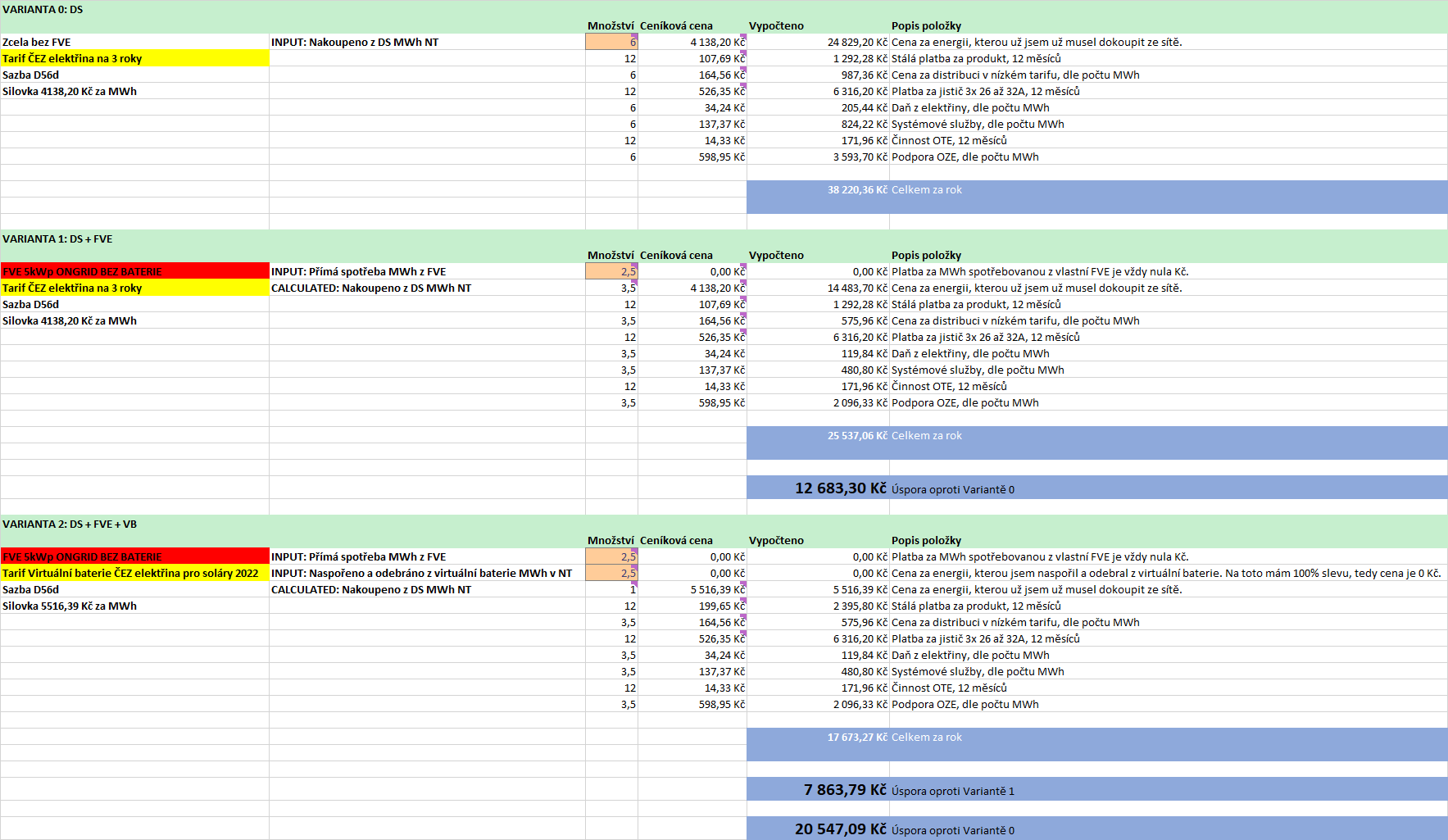
Task: Select the calculated value 3 593,70 Kč
Action: click(818, 157)
